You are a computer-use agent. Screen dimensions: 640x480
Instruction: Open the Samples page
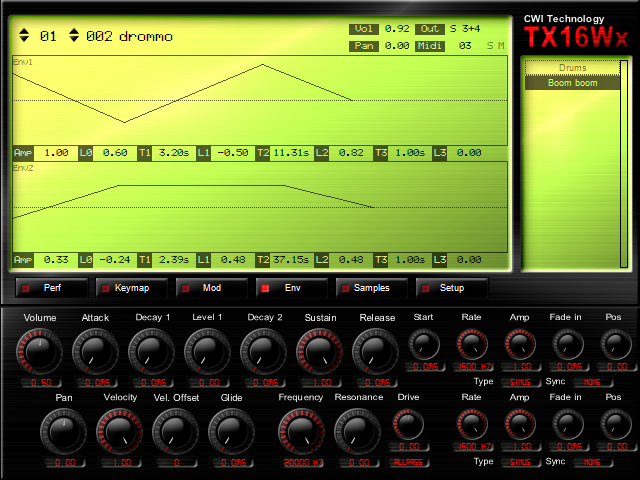pos(371,288)
